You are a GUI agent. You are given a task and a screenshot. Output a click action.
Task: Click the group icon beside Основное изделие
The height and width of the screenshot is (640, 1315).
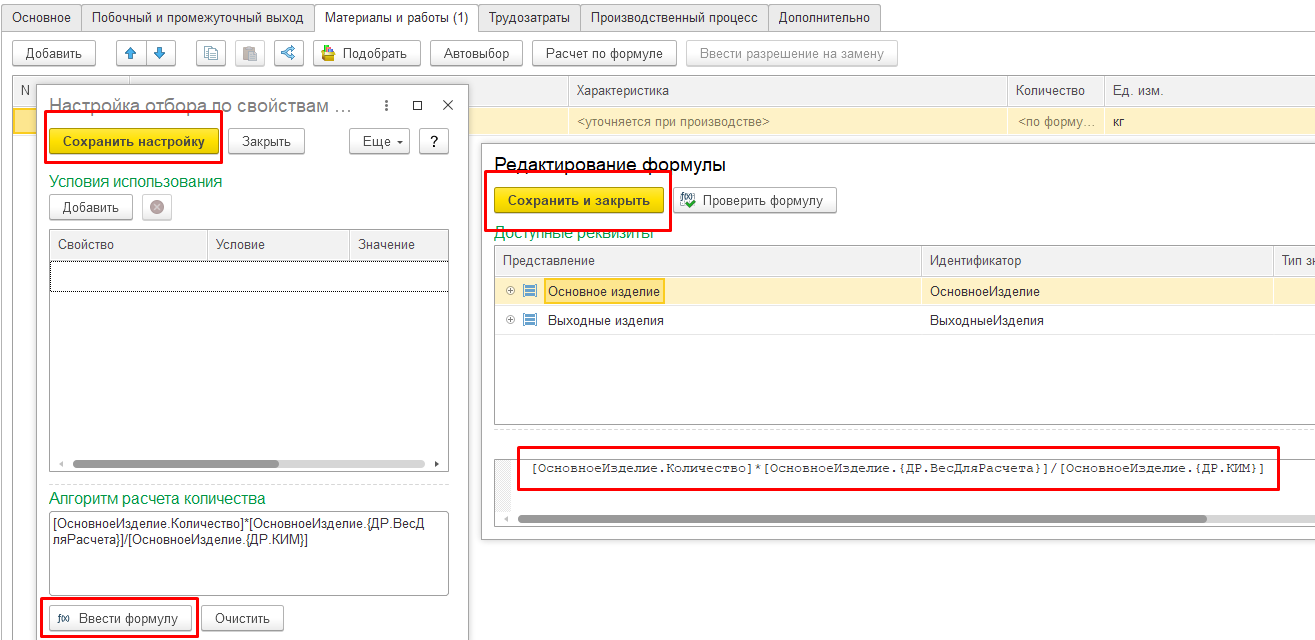pos(530,291)
